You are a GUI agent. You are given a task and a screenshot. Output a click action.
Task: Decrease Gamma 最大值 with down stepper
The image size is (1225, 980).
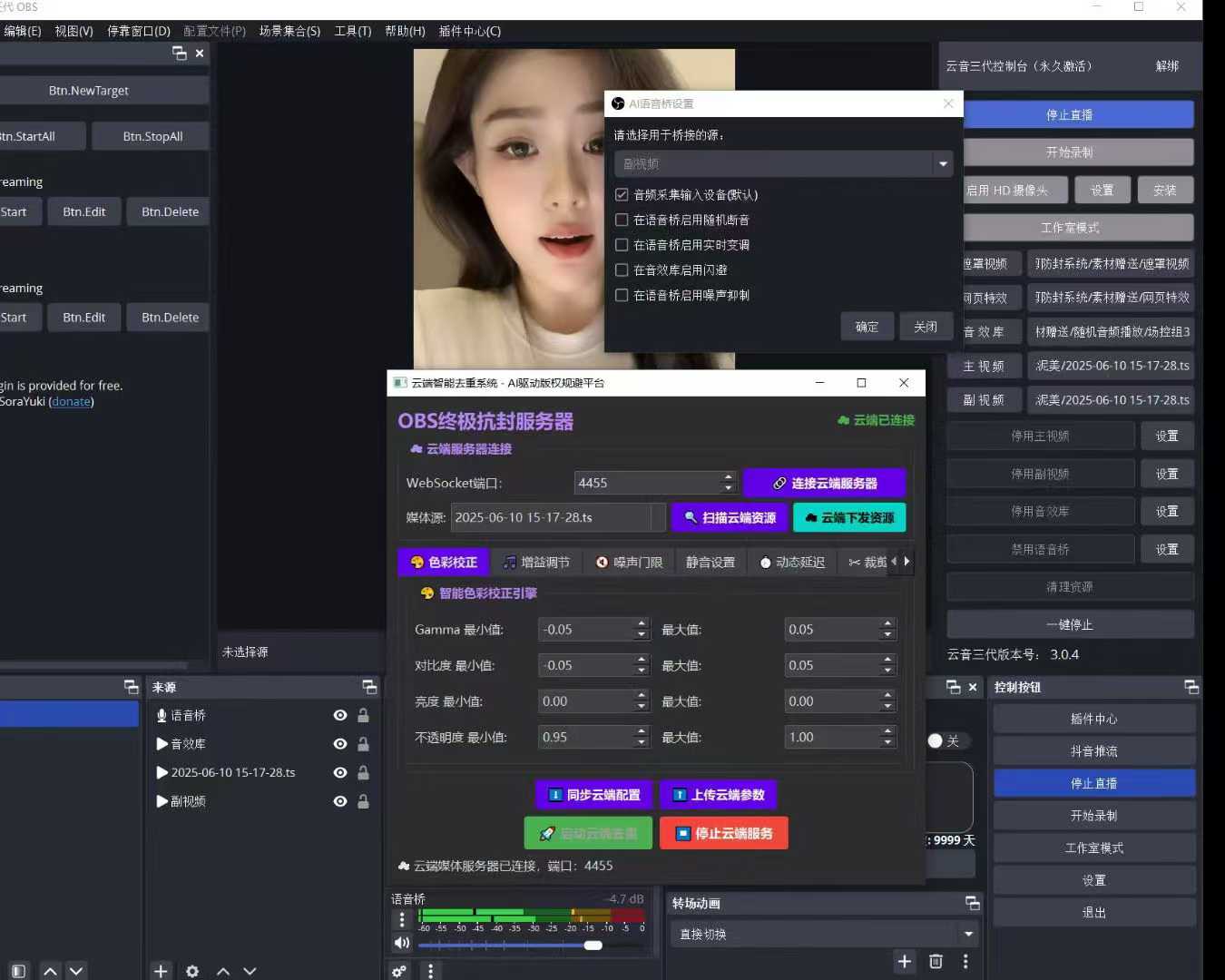click(x=887, y=635)
